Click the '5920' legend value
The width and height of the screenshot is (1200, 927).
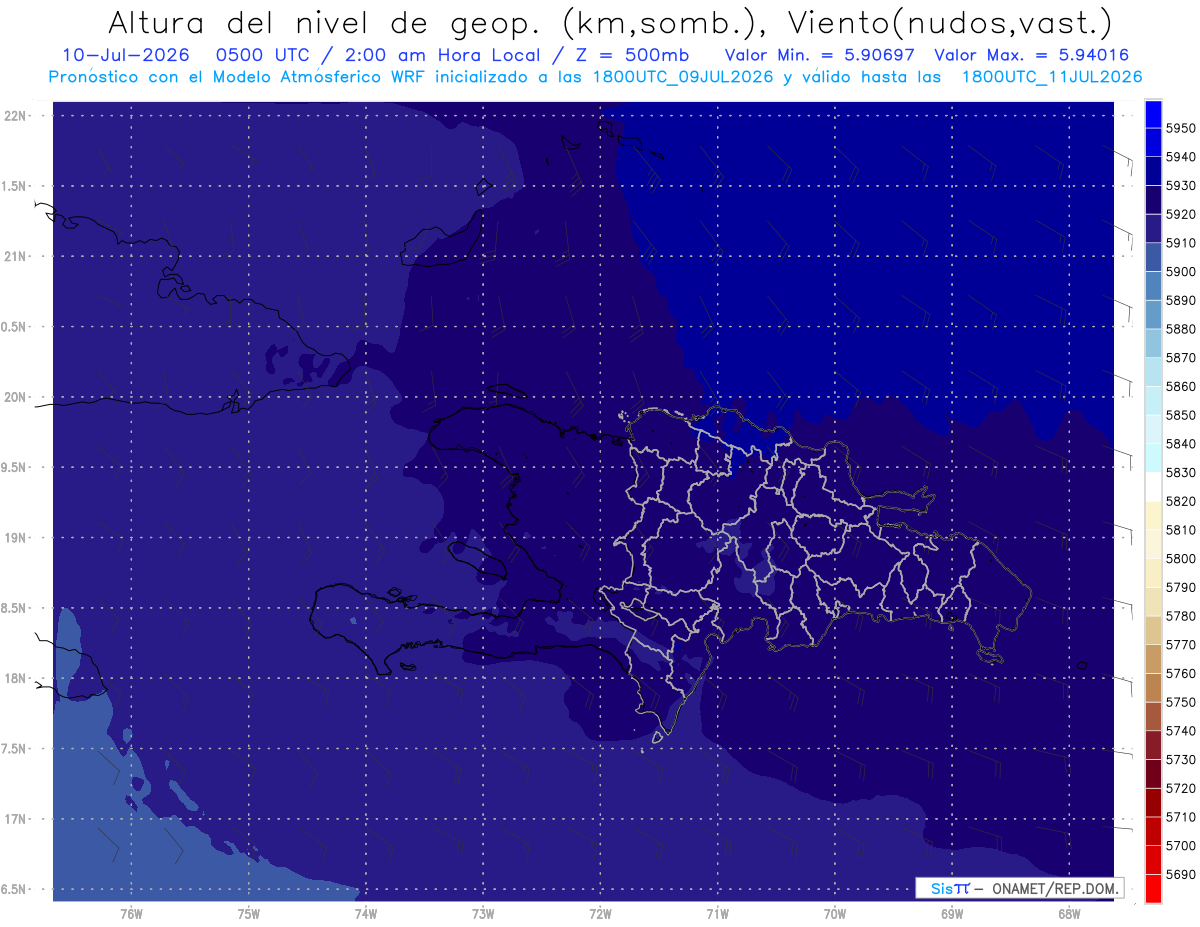click(x=1181, y=214)
